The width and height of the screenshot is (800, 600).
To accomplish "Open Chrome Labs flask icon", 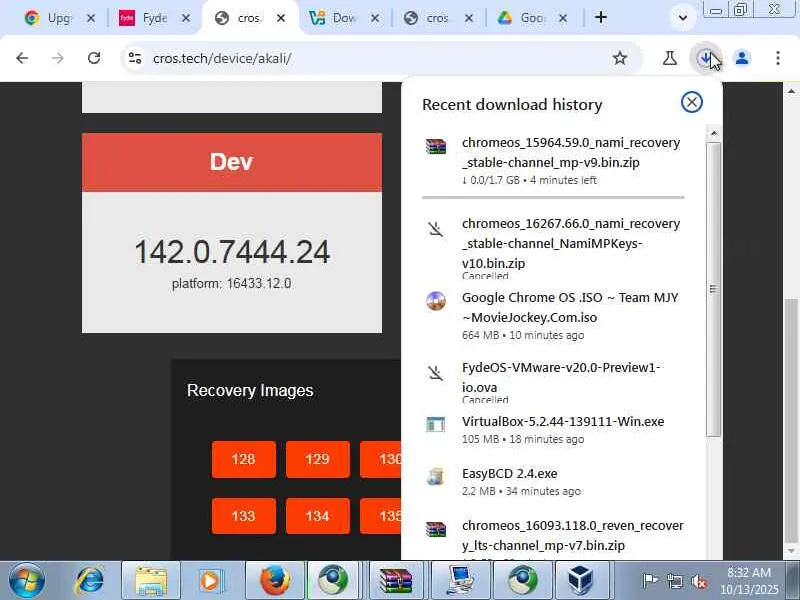I will (669, 58).
